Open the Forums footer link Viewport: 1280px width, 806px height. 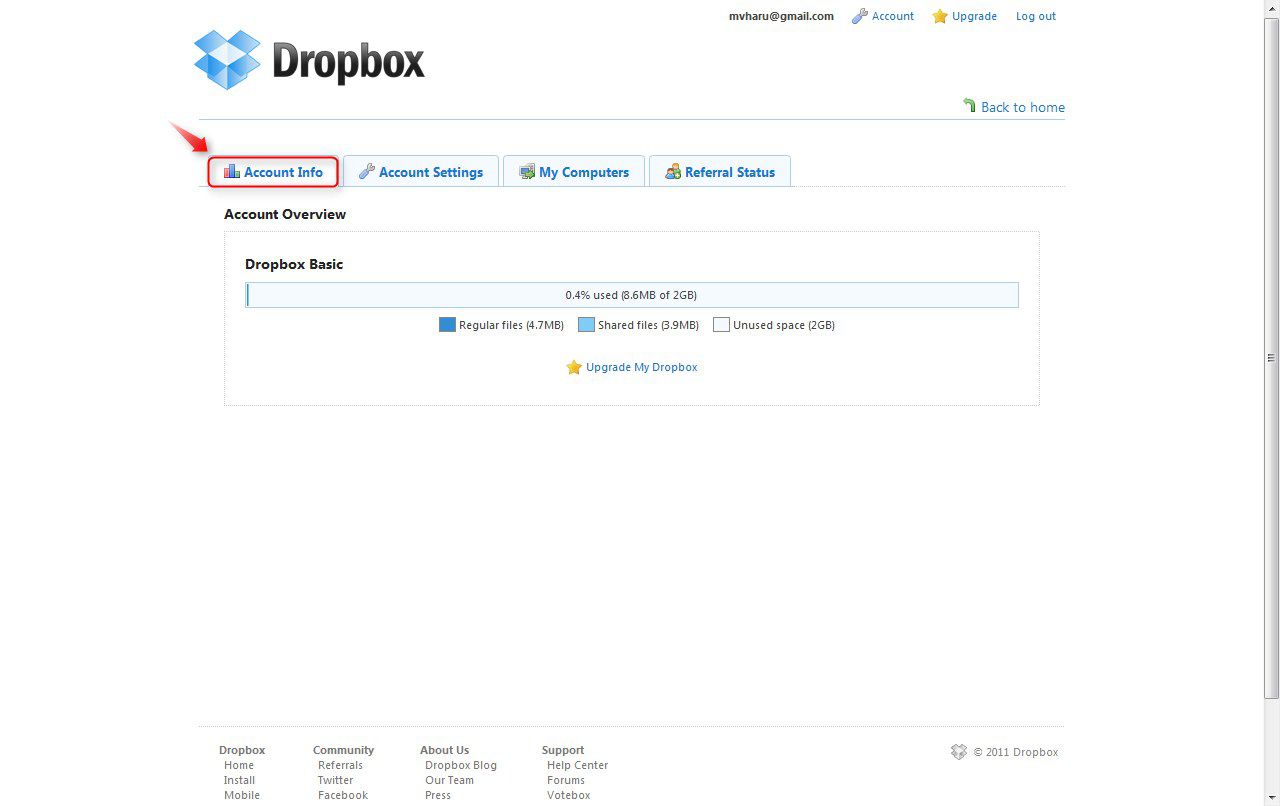click(x=566, y=780)
